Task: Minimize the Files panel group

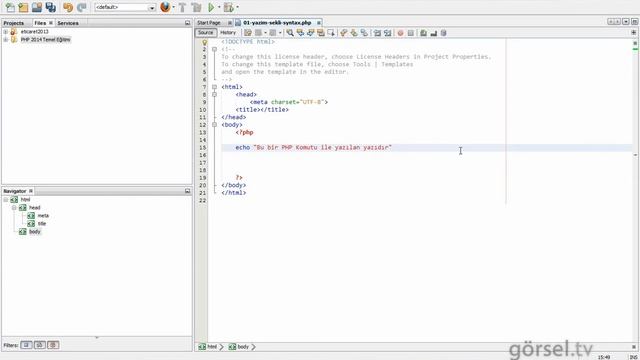Action: tap(187, 23)
